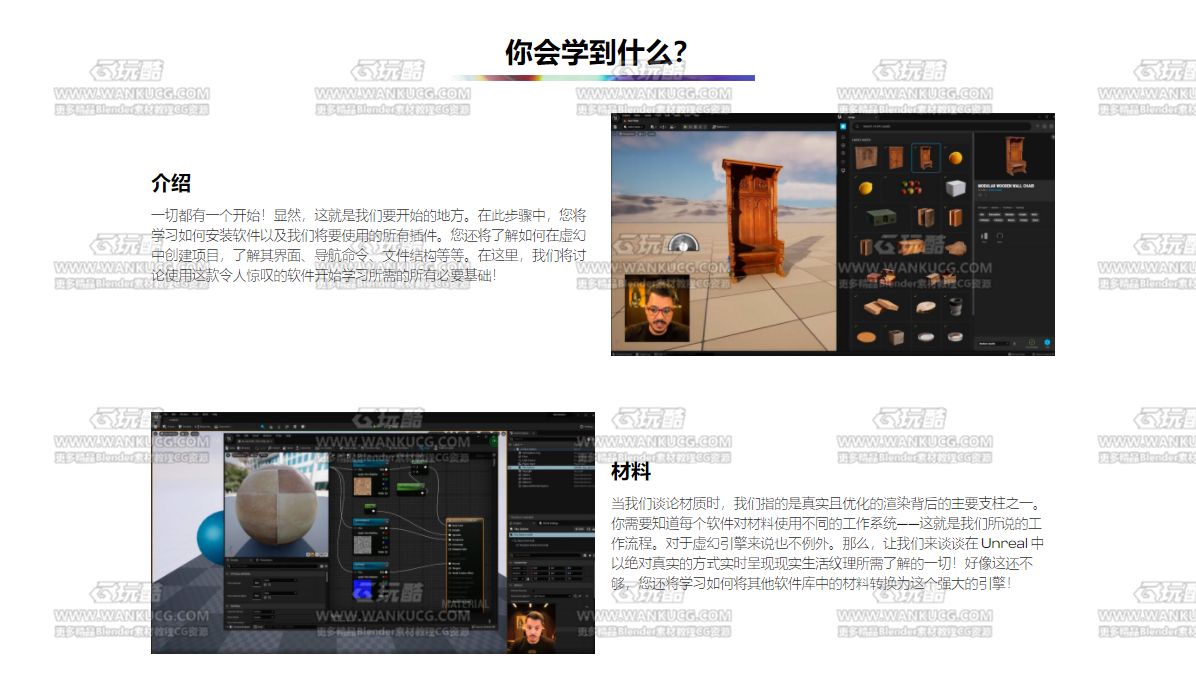1196x696 pixels.
Task: Click the wooden chair model in the viewport
Action: click(752, 223)
